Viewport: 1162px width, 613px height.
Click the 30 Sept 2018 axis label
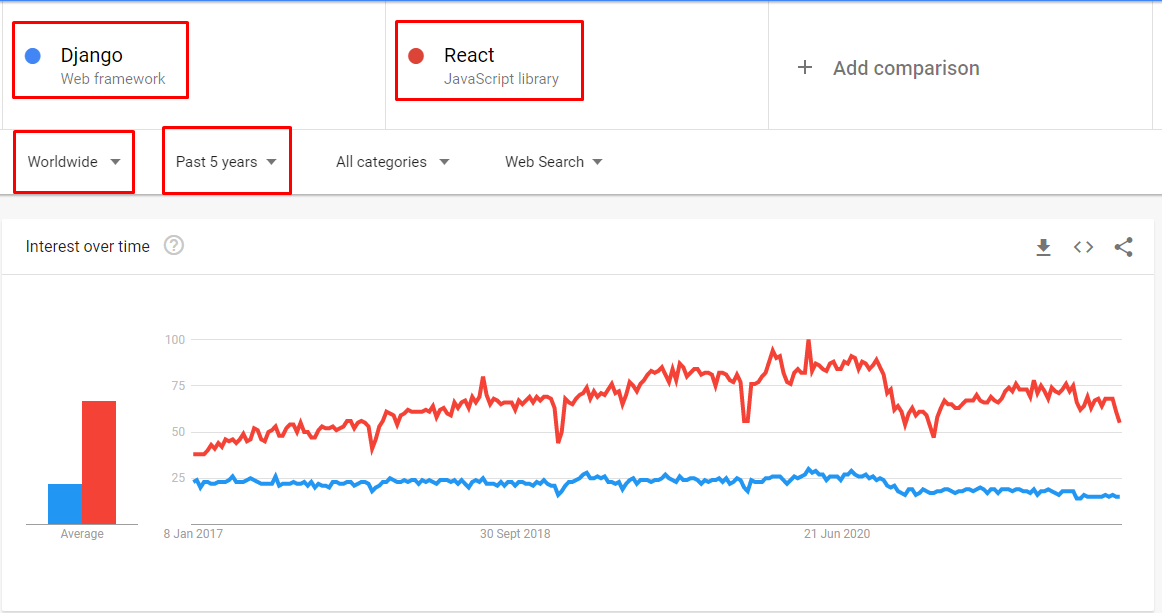pos(515,534)
